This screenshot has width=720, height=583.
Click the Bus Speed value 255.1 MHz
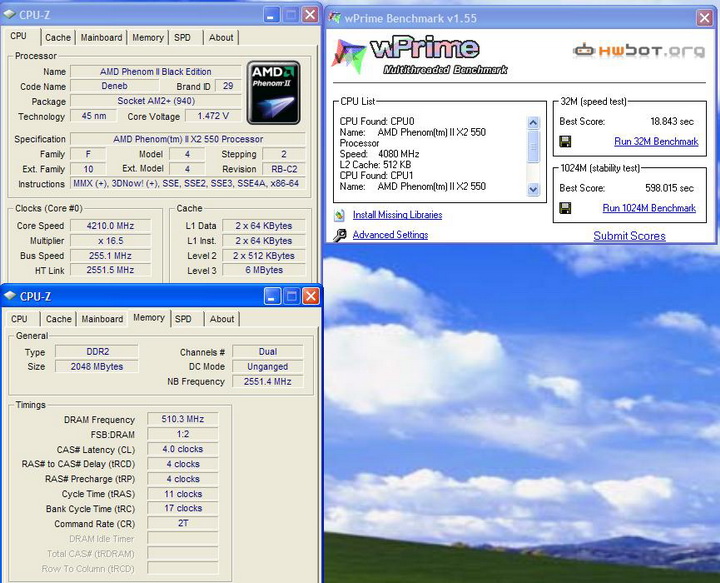(110, 256)
